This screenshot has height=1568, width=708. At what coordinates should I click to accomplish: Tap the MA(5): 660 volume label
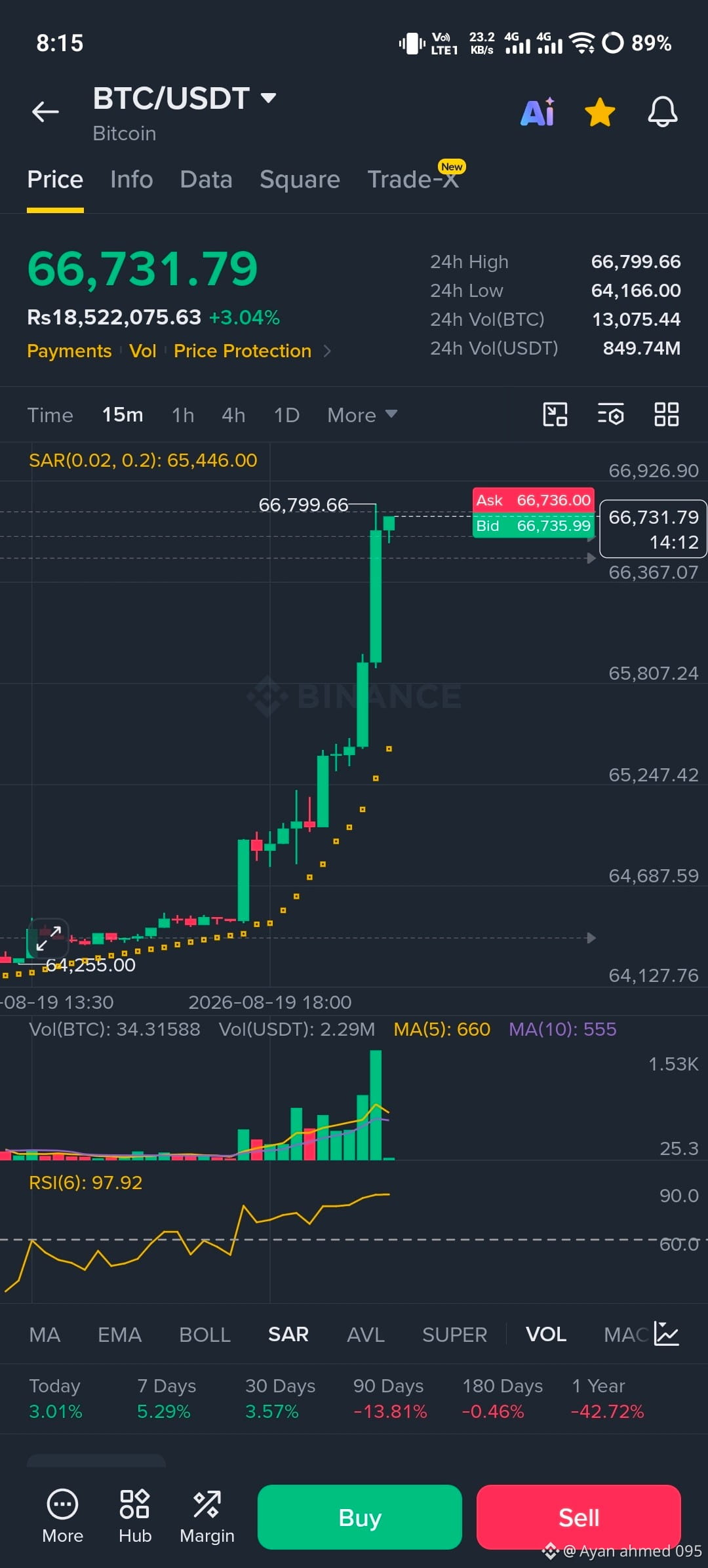442,1029
